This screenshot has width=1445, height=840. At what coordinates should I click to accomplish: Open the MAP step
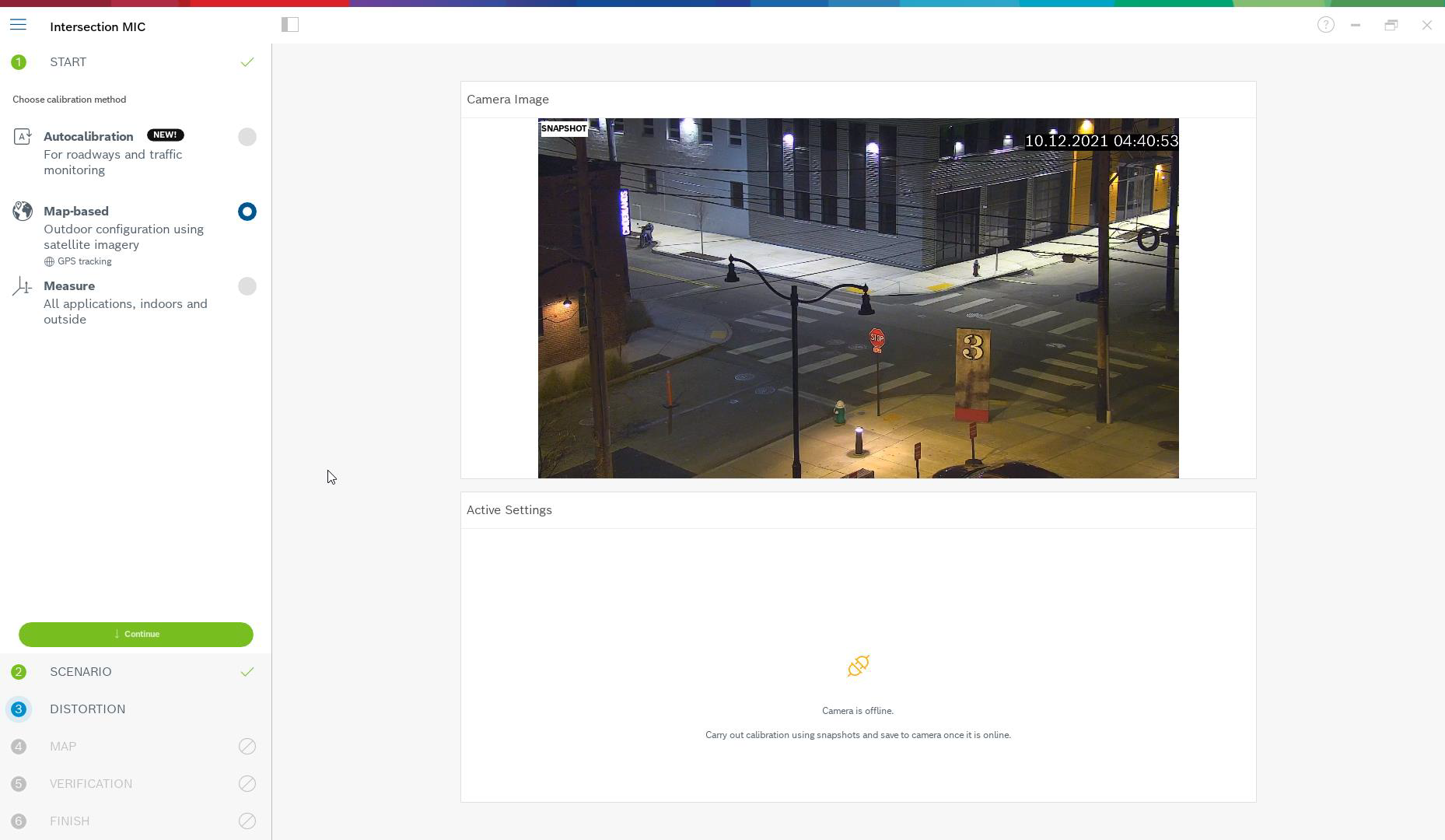pyautogui.click(x=63, y=747)
